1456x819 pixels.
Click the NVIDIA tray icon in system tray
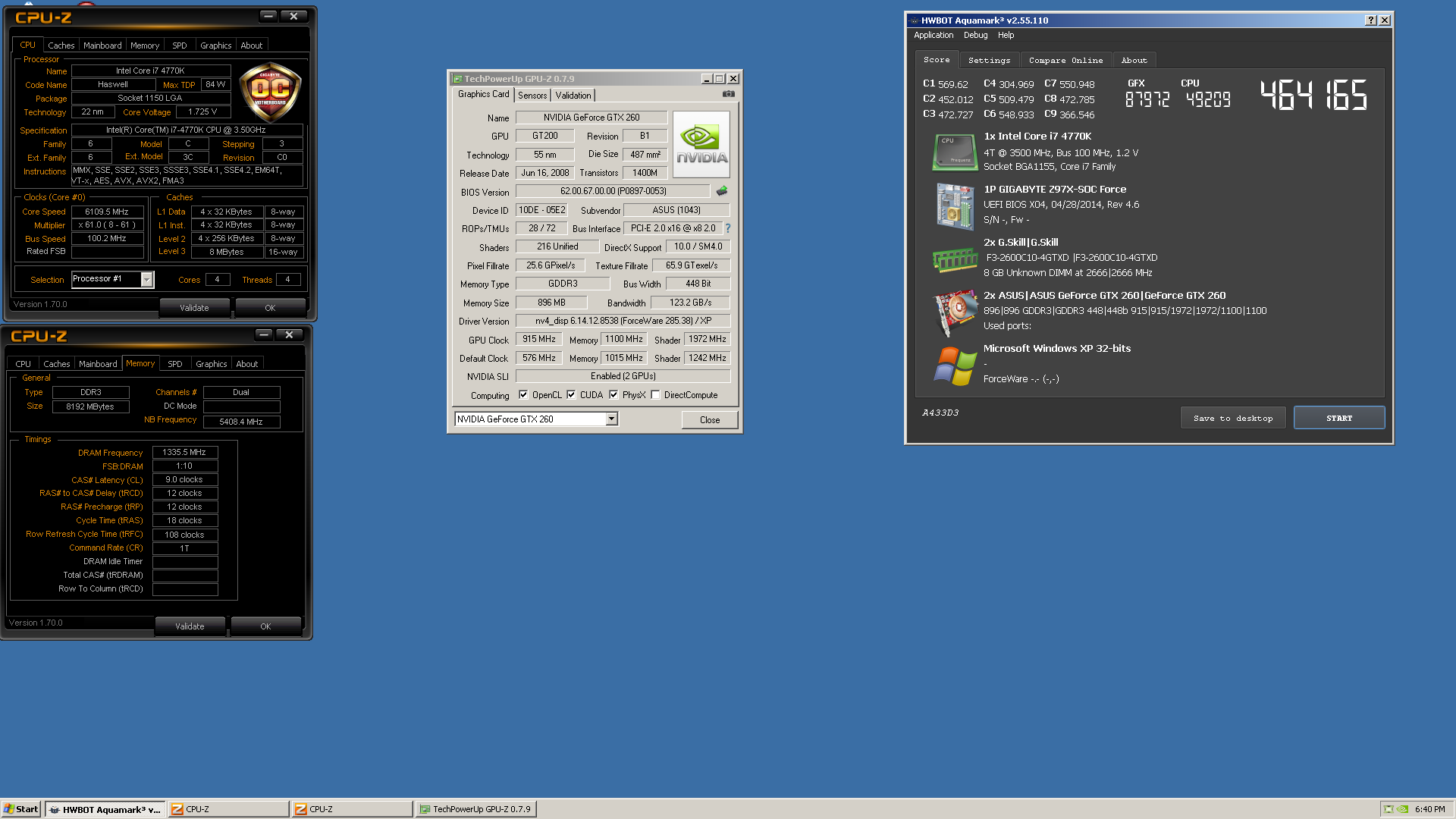pos(1403,809)
